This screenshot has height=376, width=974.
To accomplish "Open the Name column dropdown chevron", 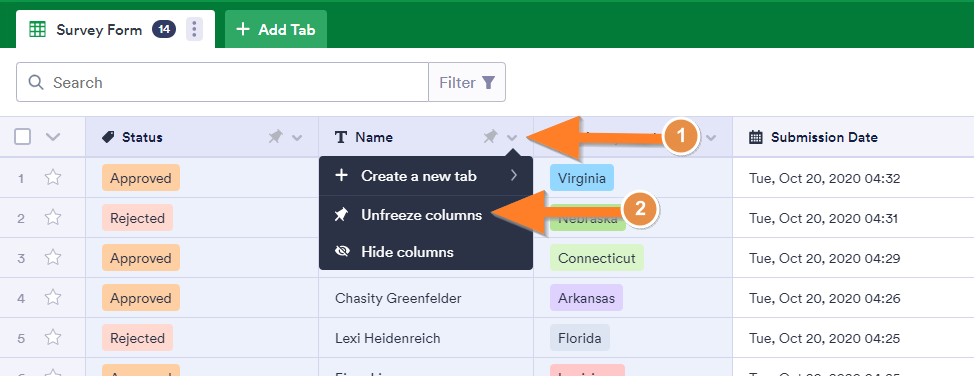I will coord(512,137).
